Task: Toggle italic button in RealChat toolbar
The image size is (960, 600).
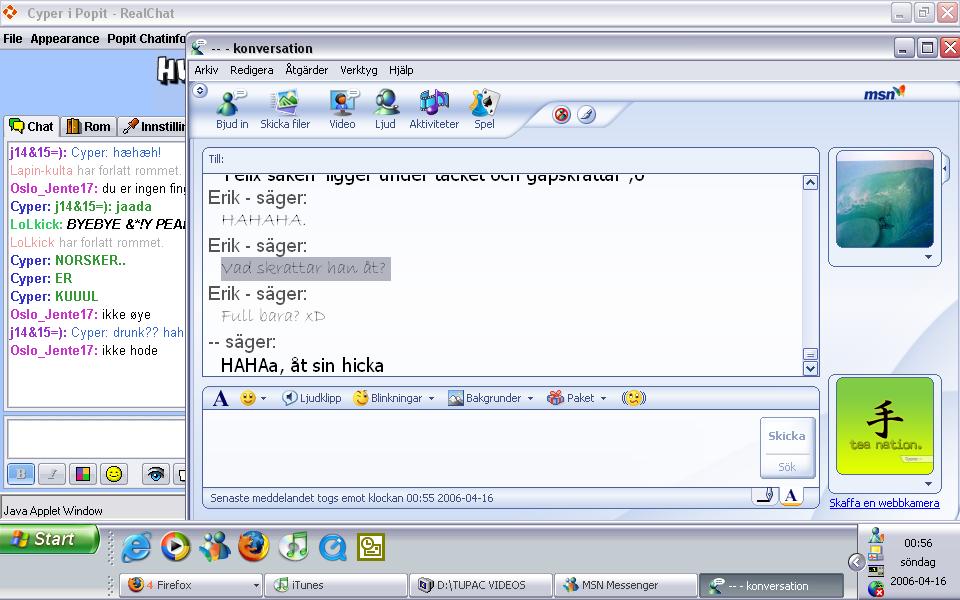Action: [x=51, y=473]
